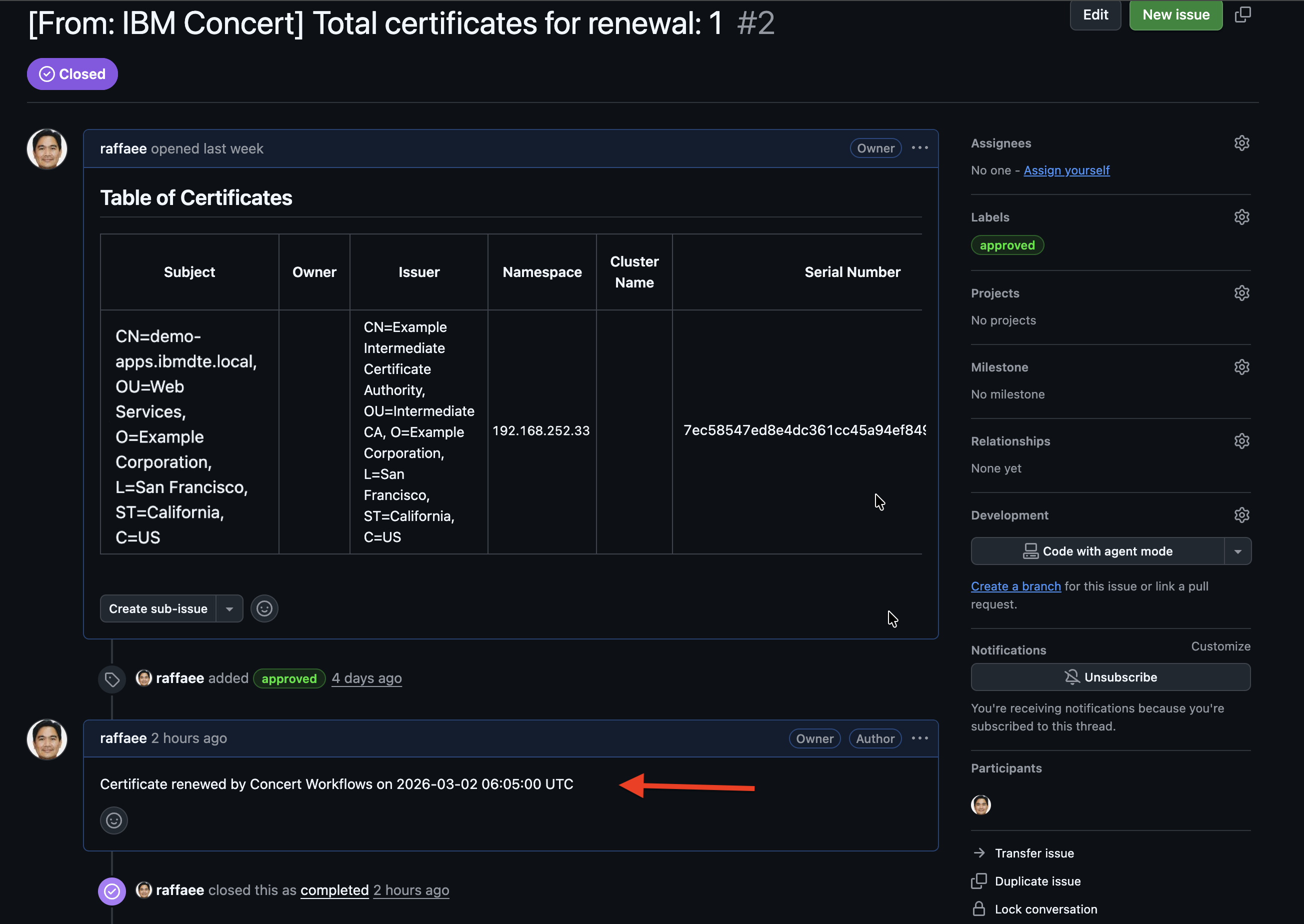
Task: Add emoji reaction to issue description
Action: (264, 609)
